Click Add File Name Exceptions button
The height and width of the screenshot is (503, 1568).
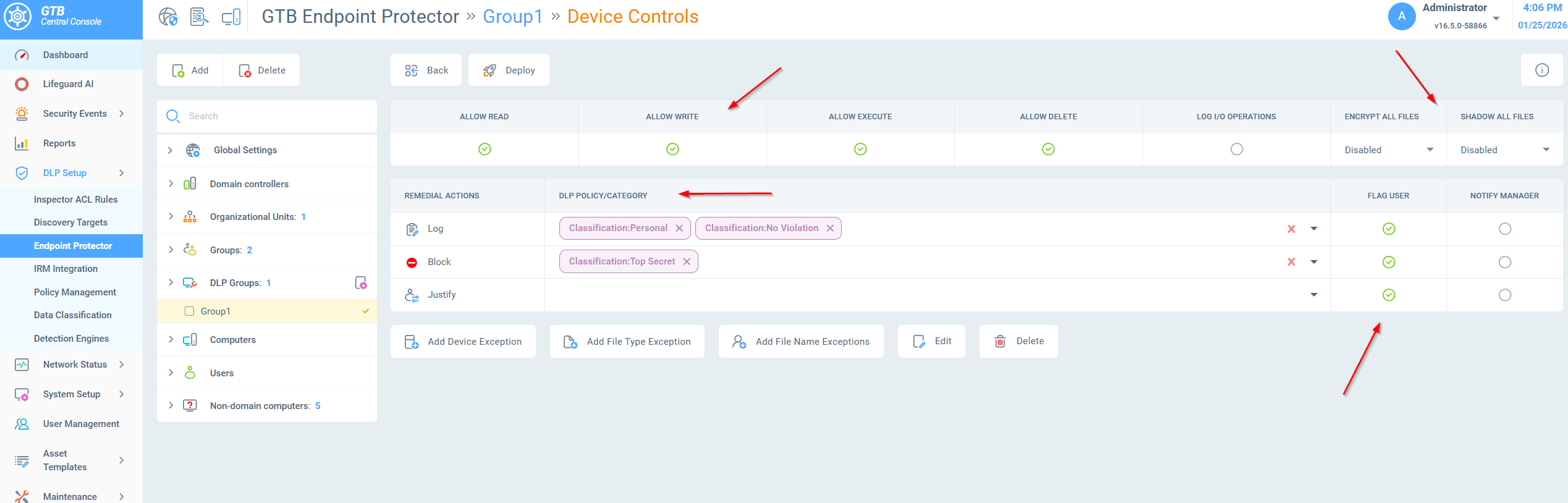(x=801, y=341)
